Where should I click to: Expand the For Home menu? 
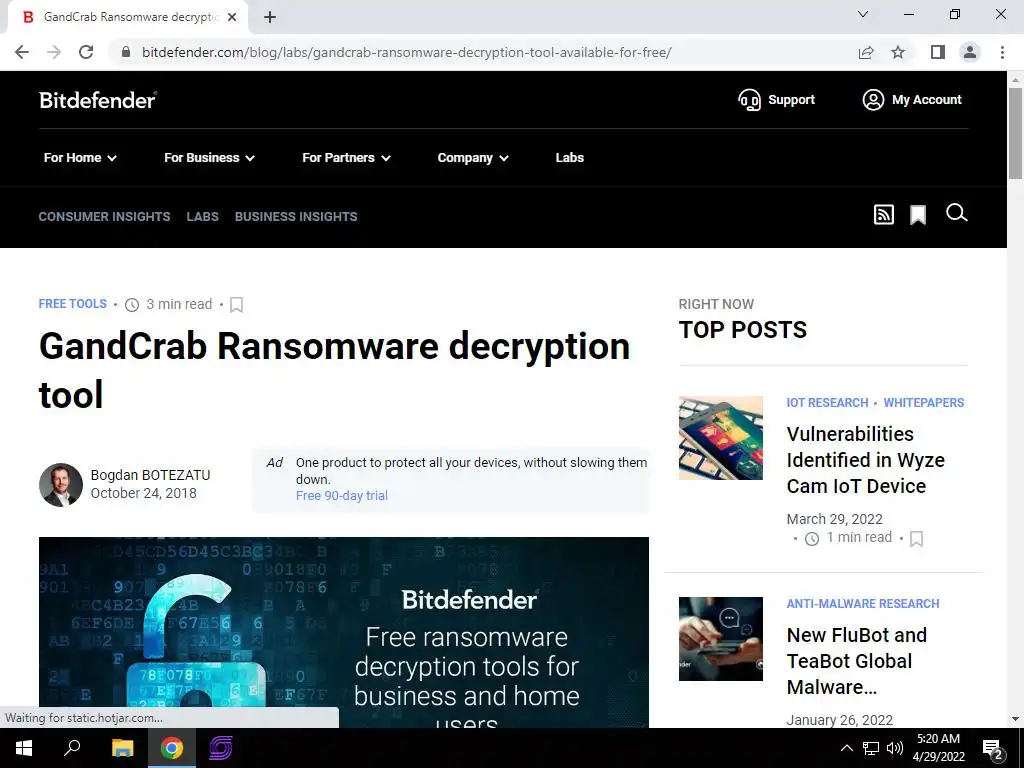pyautogui.click(x=80, y=157)
